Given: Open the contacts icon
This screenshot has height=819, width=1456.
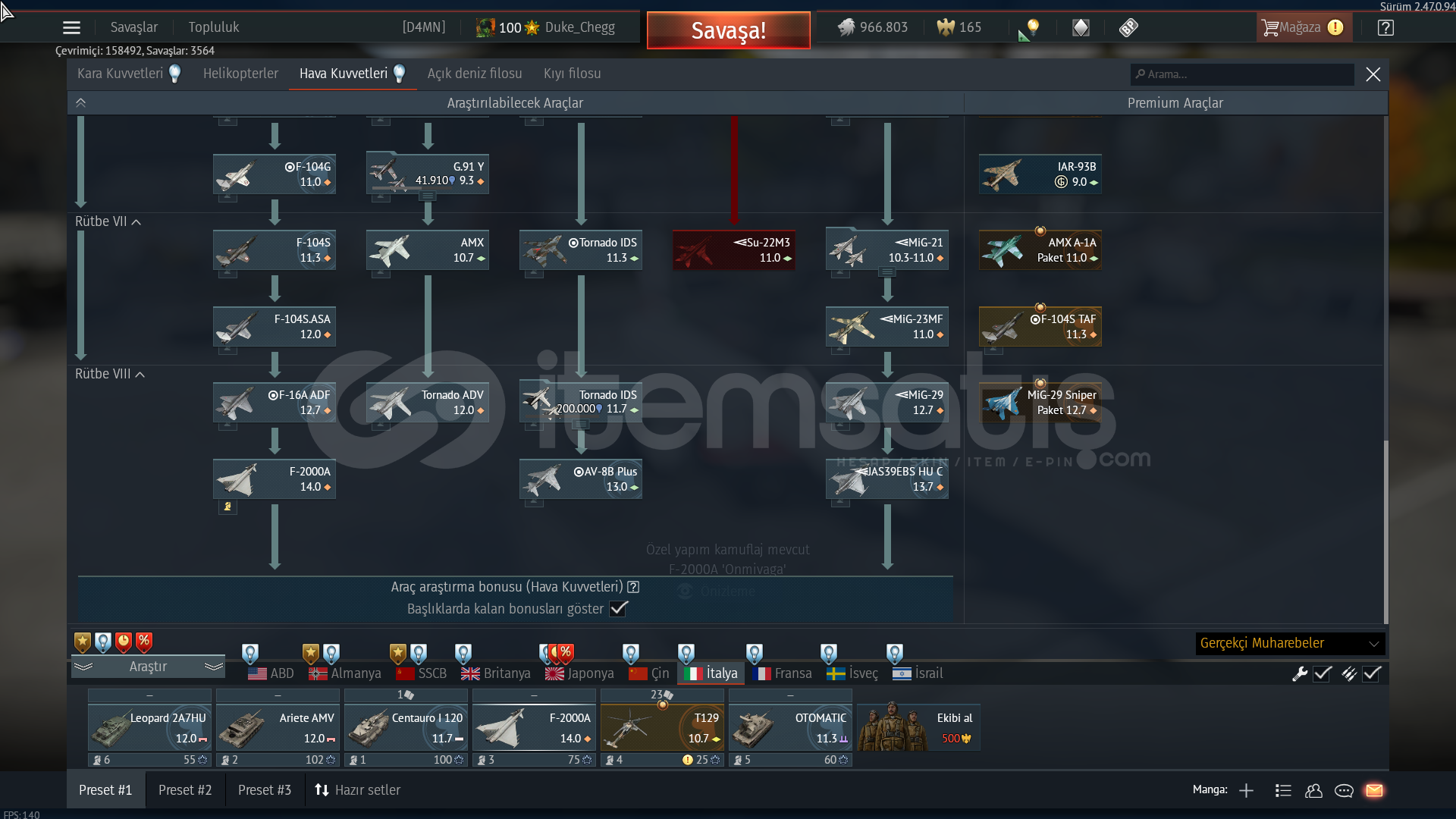Looking at the screenshot, I should 1313,790.
